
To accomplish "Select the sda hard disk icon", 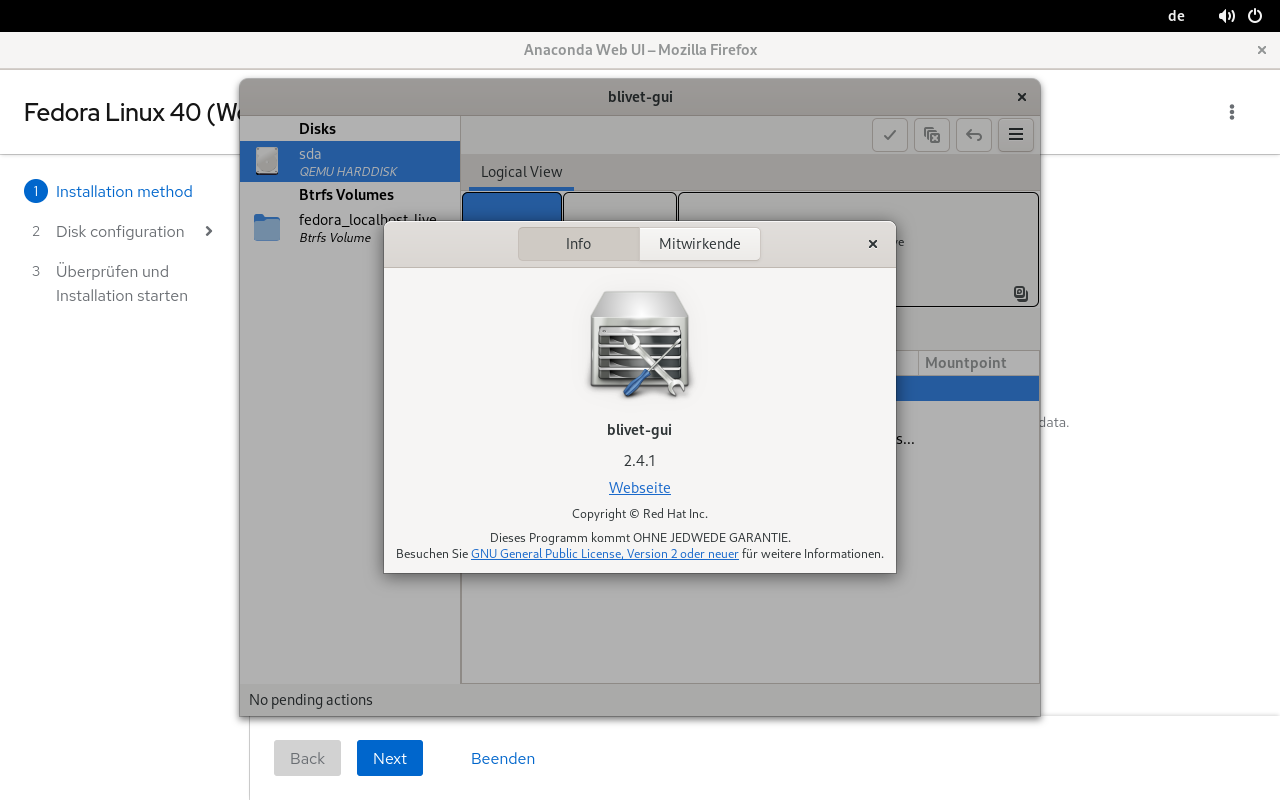I will (x=267, y=161).
